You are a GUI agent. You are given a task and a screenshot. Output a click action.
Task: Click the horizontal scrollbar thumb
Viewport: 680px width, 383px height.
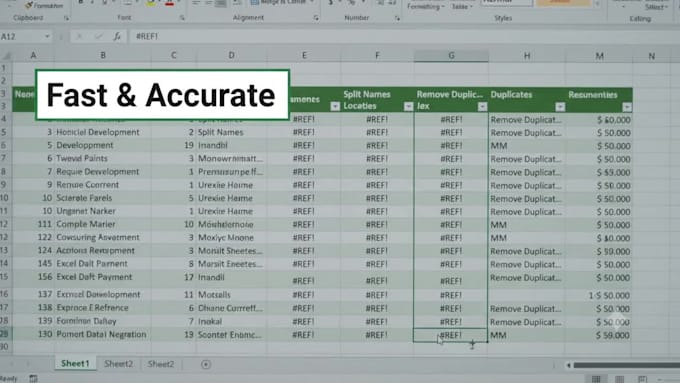click(627, 365)
